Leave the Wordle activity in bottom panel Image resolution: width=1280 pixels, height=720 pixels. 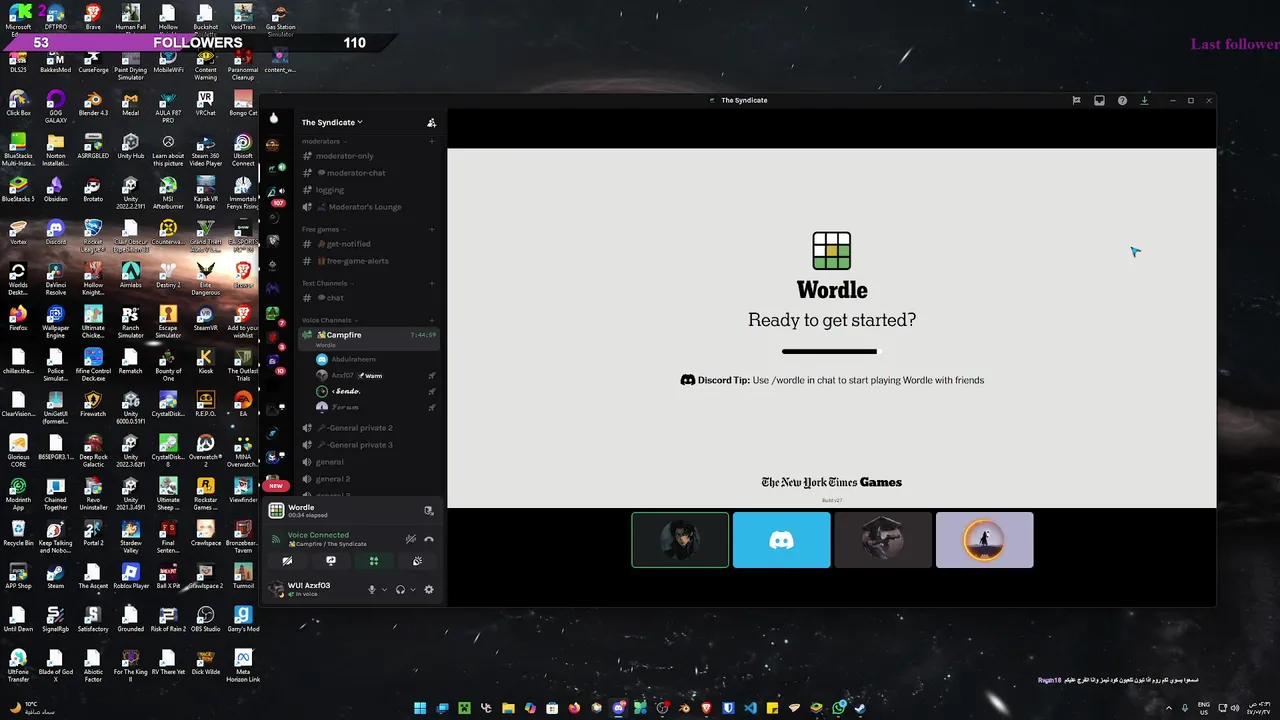429,510
